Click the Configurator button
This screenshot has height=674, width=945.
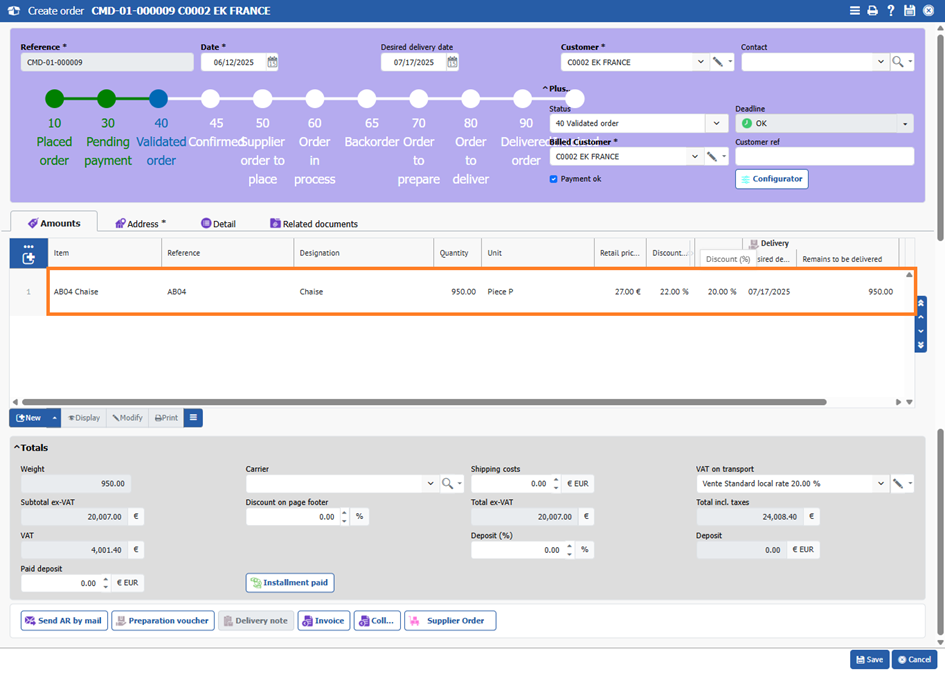pos(771,179)
